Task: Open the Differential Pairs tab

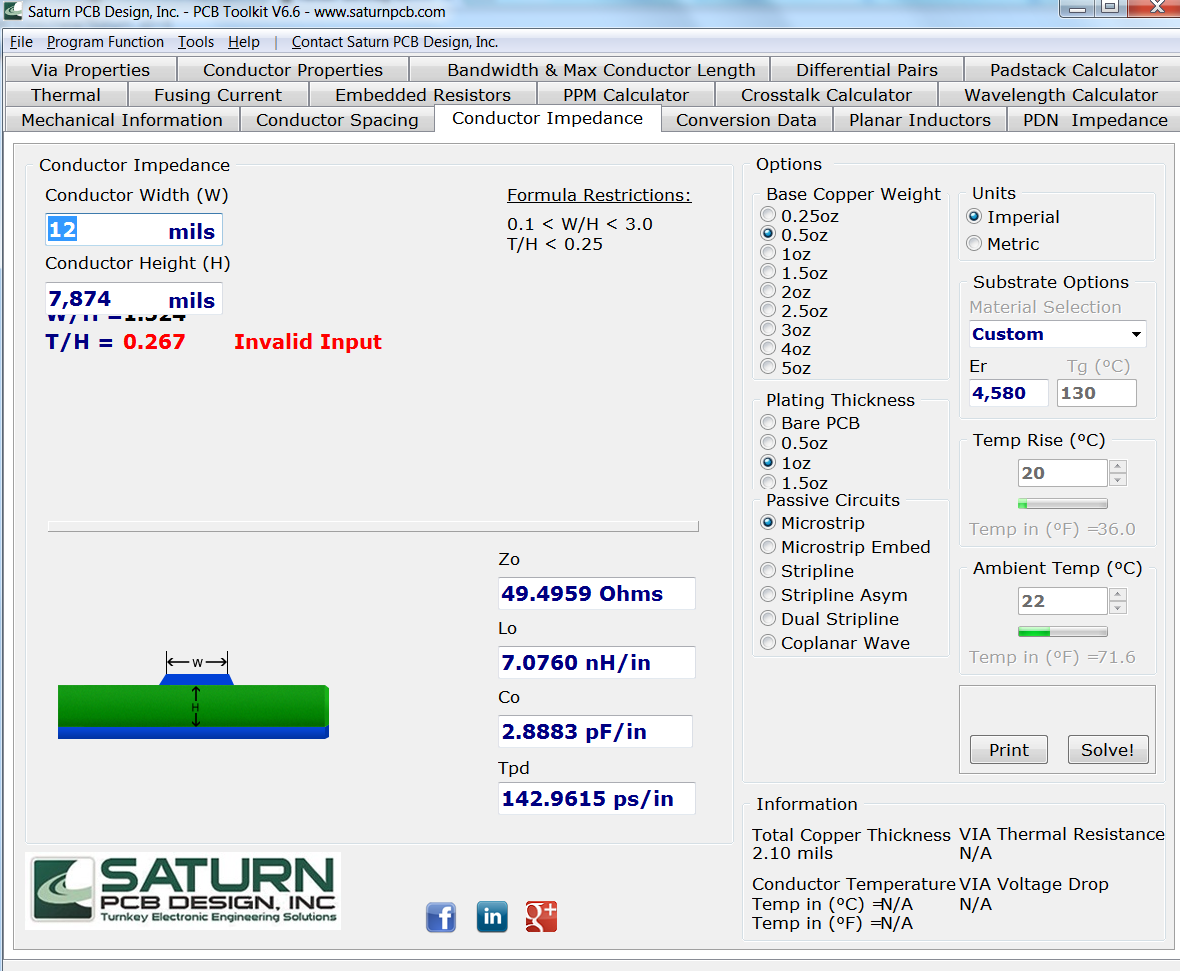Action: 867,70
